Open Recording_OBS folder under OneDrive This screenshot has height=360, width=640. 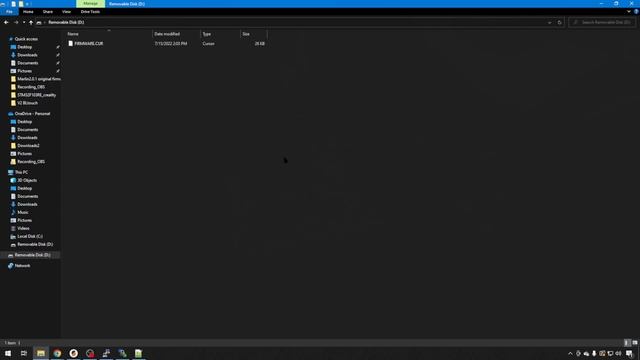point(31,162)
